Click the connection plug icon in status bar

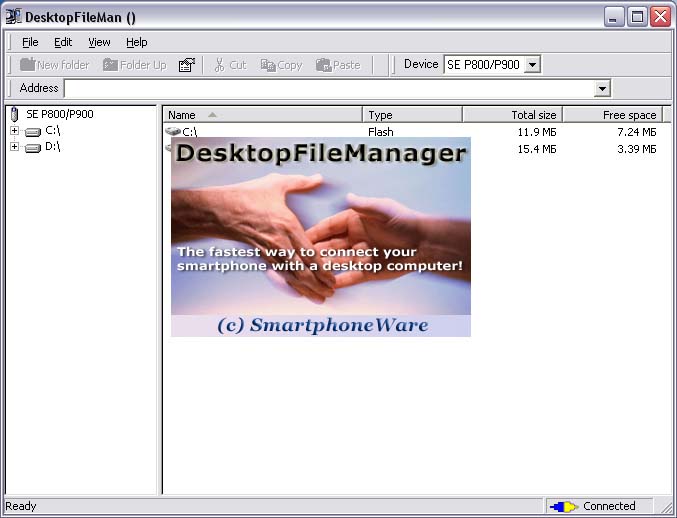[x=564, y=506]
